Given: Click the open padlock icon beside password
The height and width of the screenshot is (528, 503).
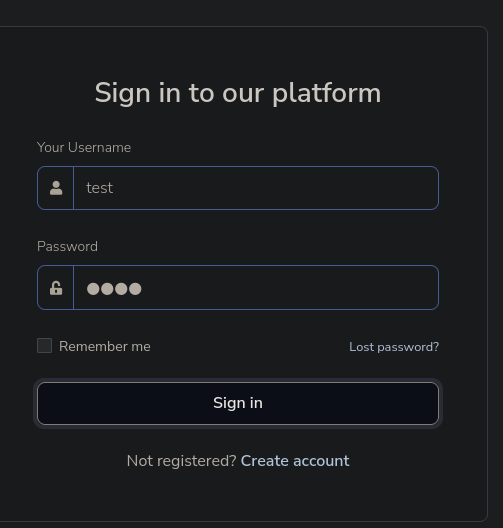Looking at the screenshot, I should click(x=56, y=288).
